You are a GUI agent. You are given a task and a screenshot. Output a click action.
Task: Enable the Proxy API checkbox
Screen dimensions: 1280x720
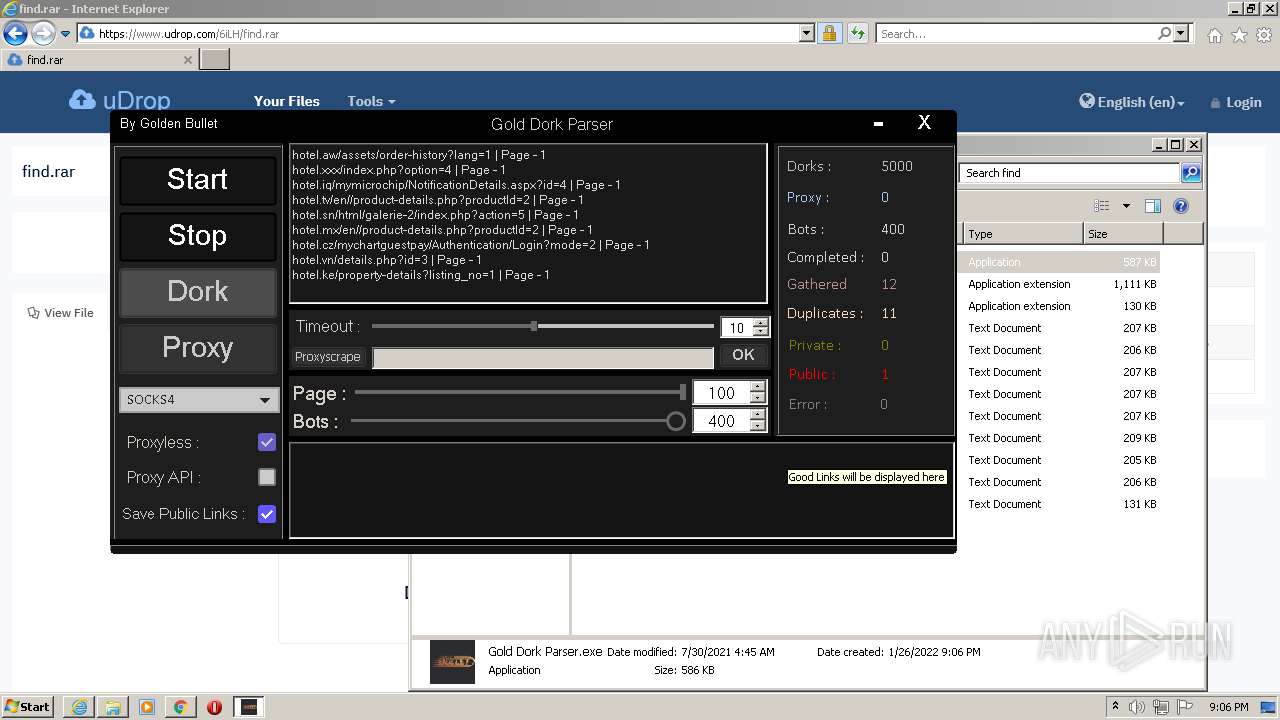(x=267, y=478)
